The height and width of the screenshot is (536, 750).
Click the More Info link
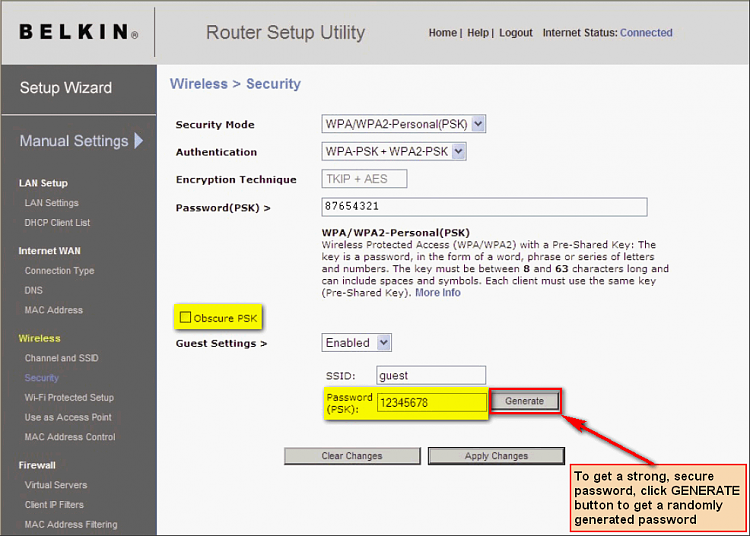tap(438, 293)
